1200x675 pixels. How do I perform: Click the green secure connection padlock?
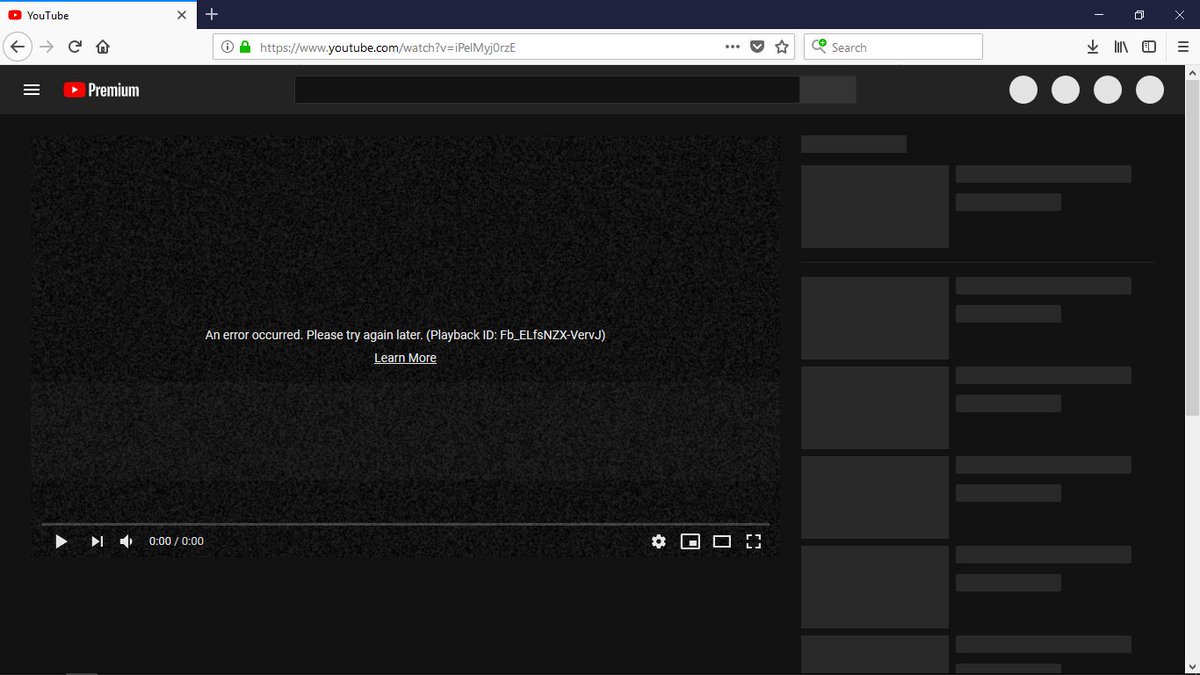coord(245,47)
